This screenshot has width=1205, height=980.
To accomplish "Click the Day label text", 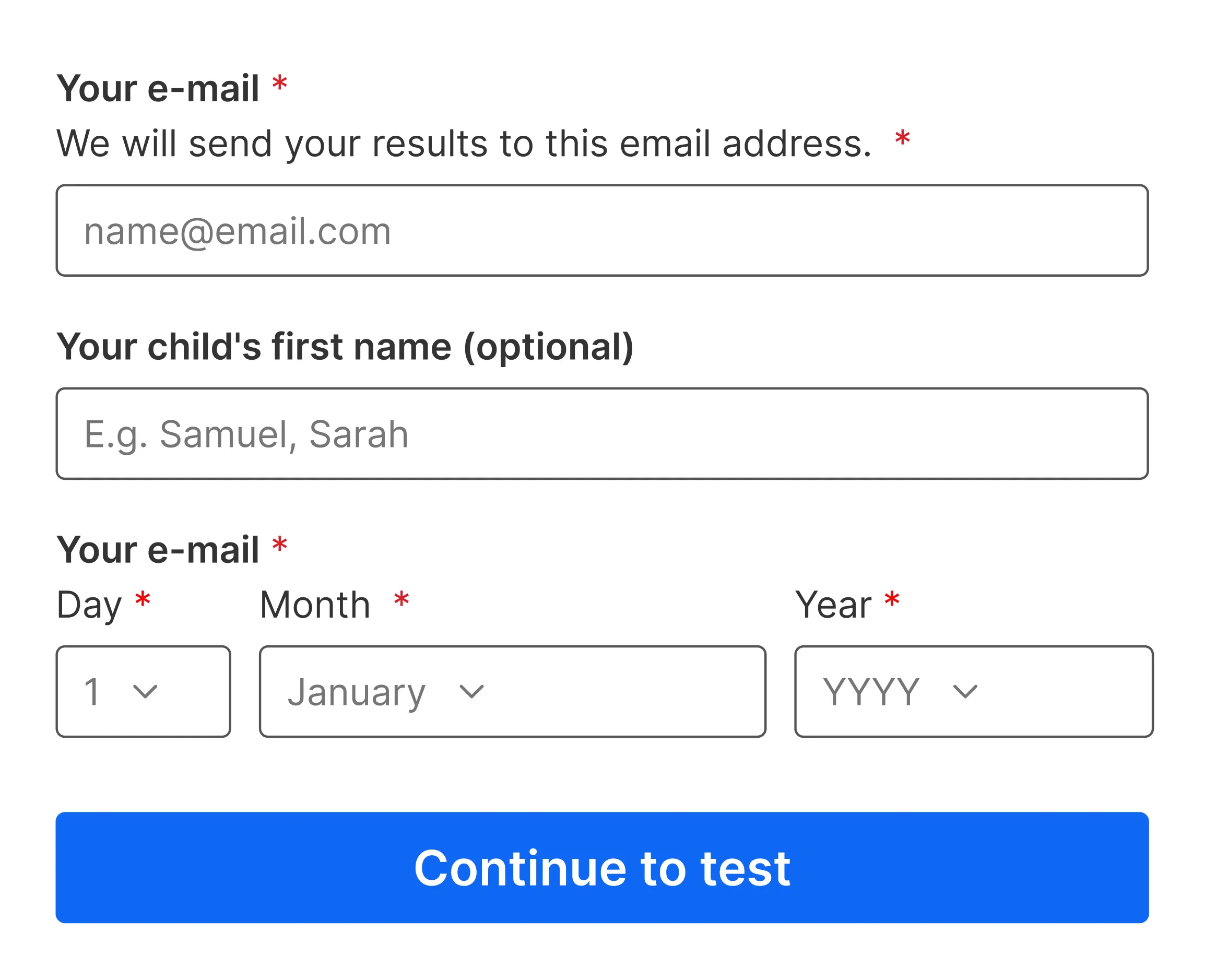I will pyautogui.click(x=89, y=606).
